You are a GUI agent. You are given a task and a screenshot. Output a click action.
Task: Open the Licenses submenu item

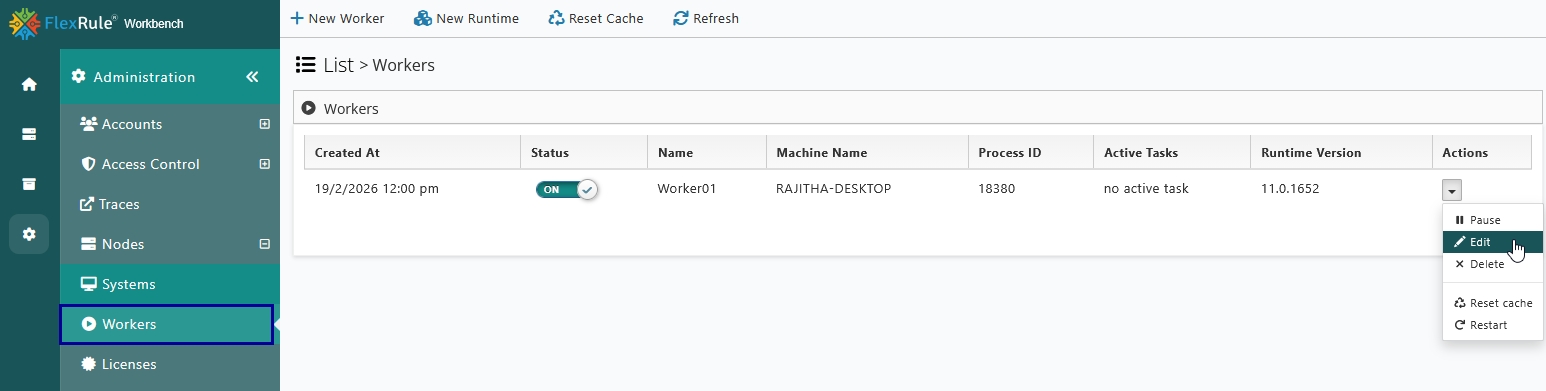click(170, 364)
